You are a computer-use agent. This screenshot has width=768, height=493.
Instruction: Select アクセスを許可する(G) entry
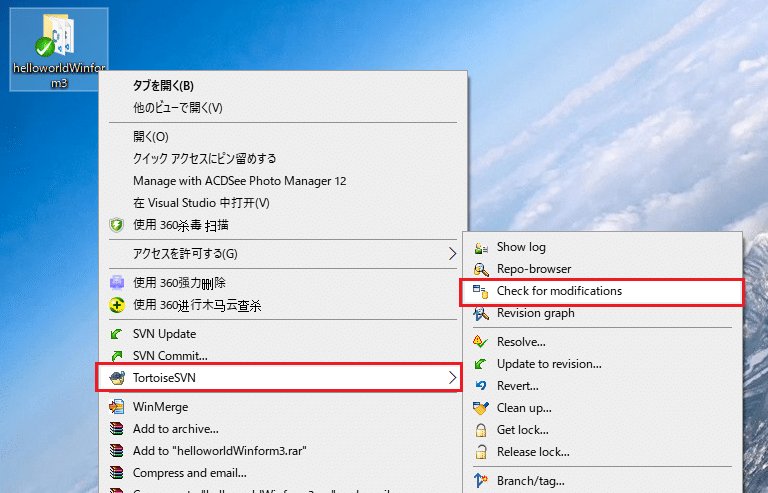click(x=283, y=254)
